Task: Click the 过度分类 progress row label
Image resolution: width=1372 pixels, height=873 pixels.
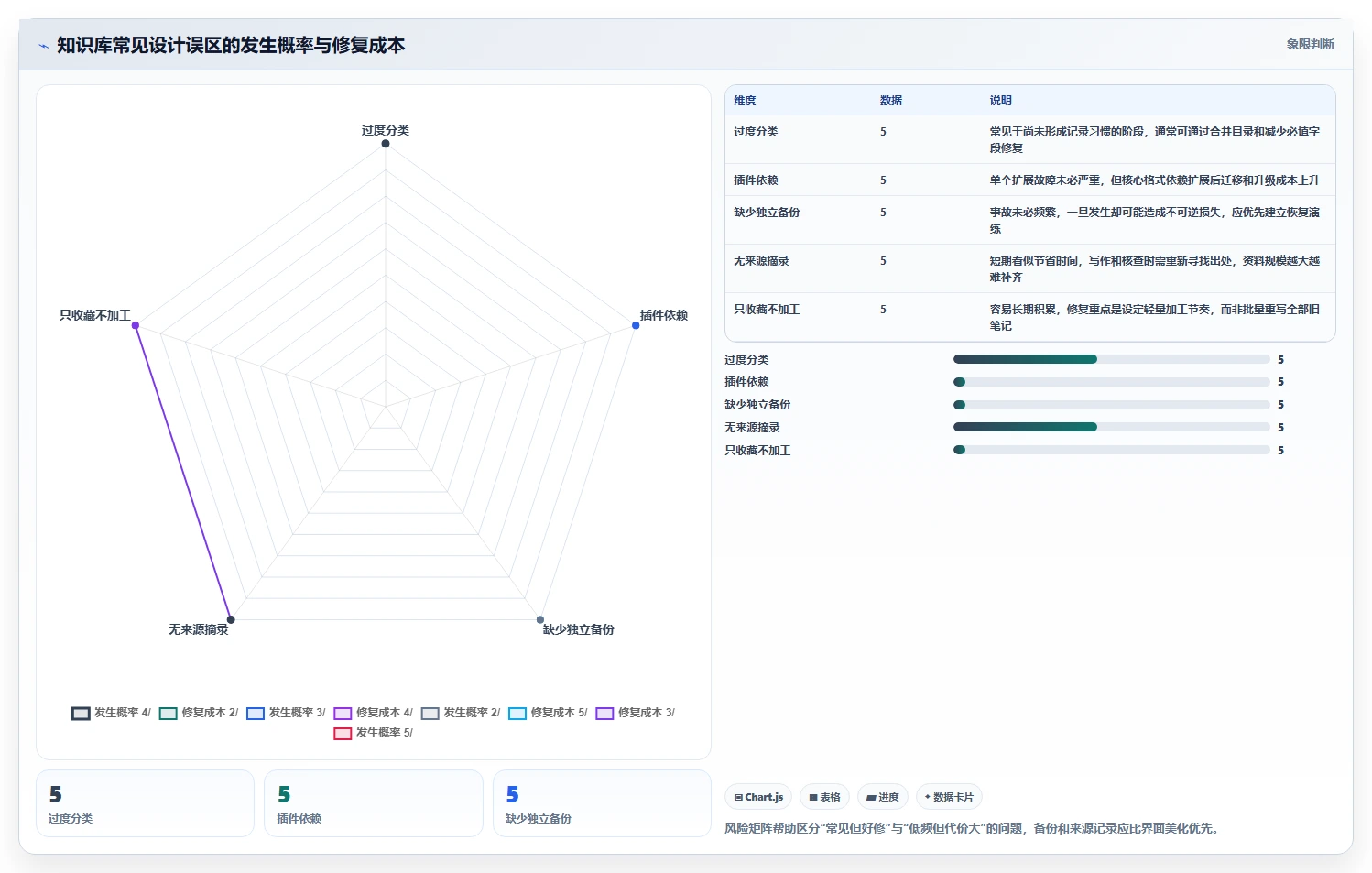Action: pos(746,360)
